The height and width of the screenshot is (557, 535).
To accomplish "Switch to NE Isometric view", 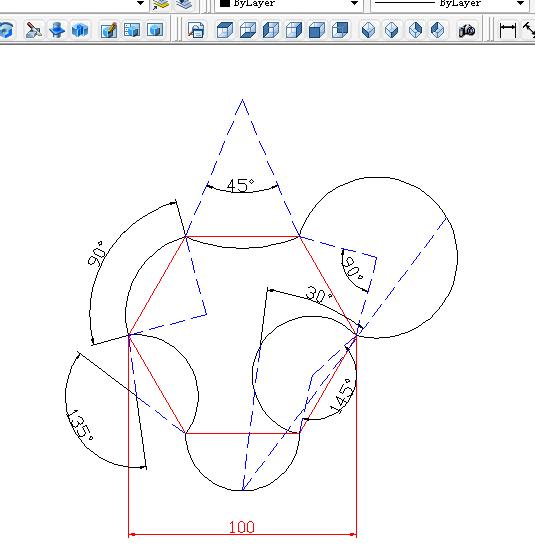I will point(415,30).
